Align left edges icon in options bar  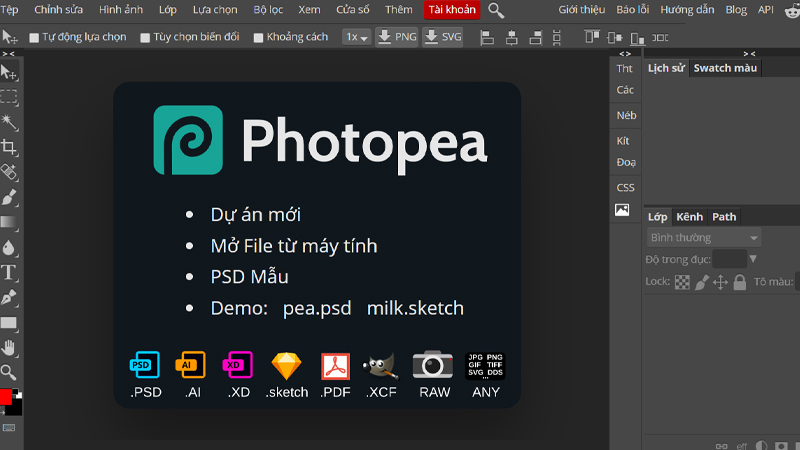coord(487,37)
